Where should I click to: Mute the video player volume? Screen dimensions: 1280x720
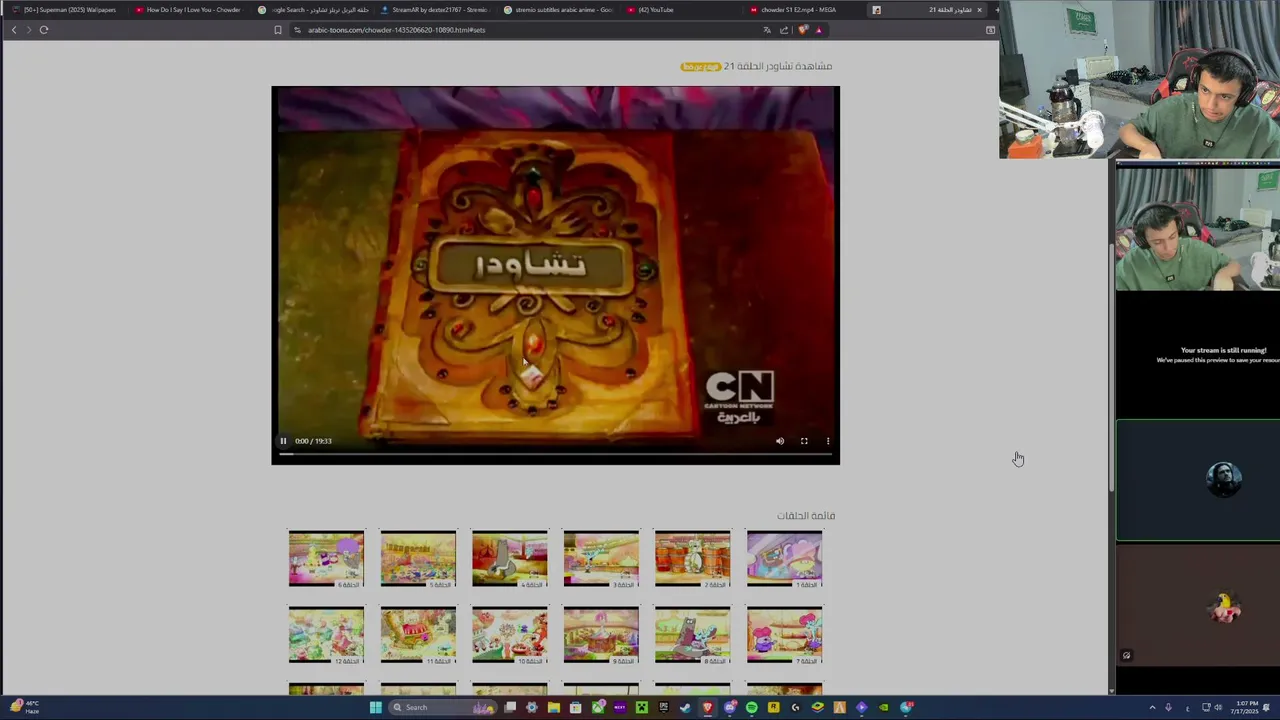pyautogui.click(x=780, y=441)
